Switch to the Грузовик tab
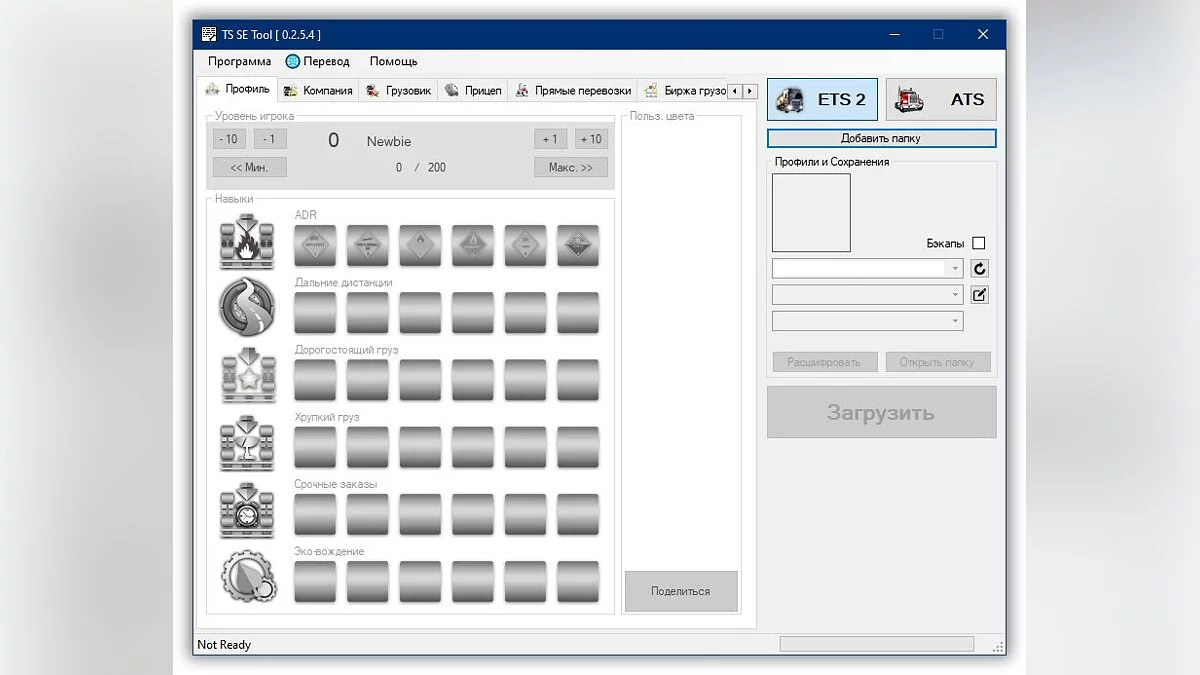 (399, 91)
